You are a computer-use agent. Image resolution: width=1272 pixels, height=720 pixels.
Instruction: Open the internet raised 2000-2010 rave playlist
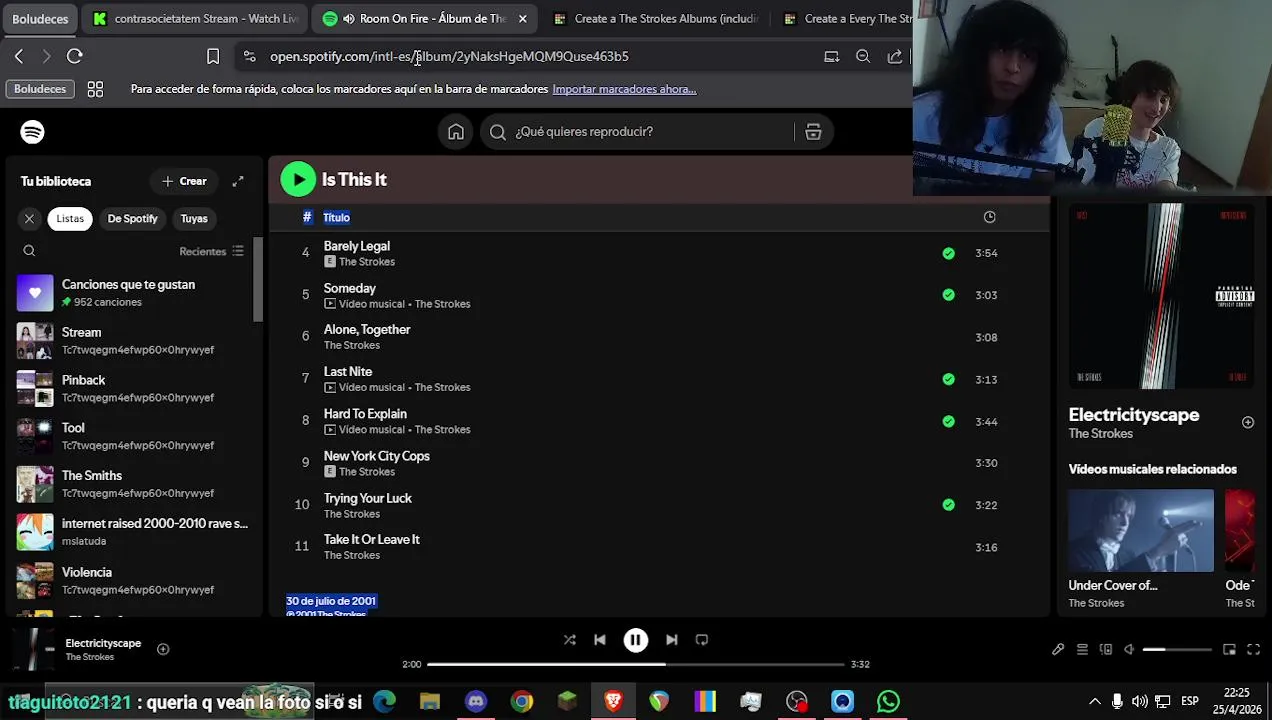point(133,532)
